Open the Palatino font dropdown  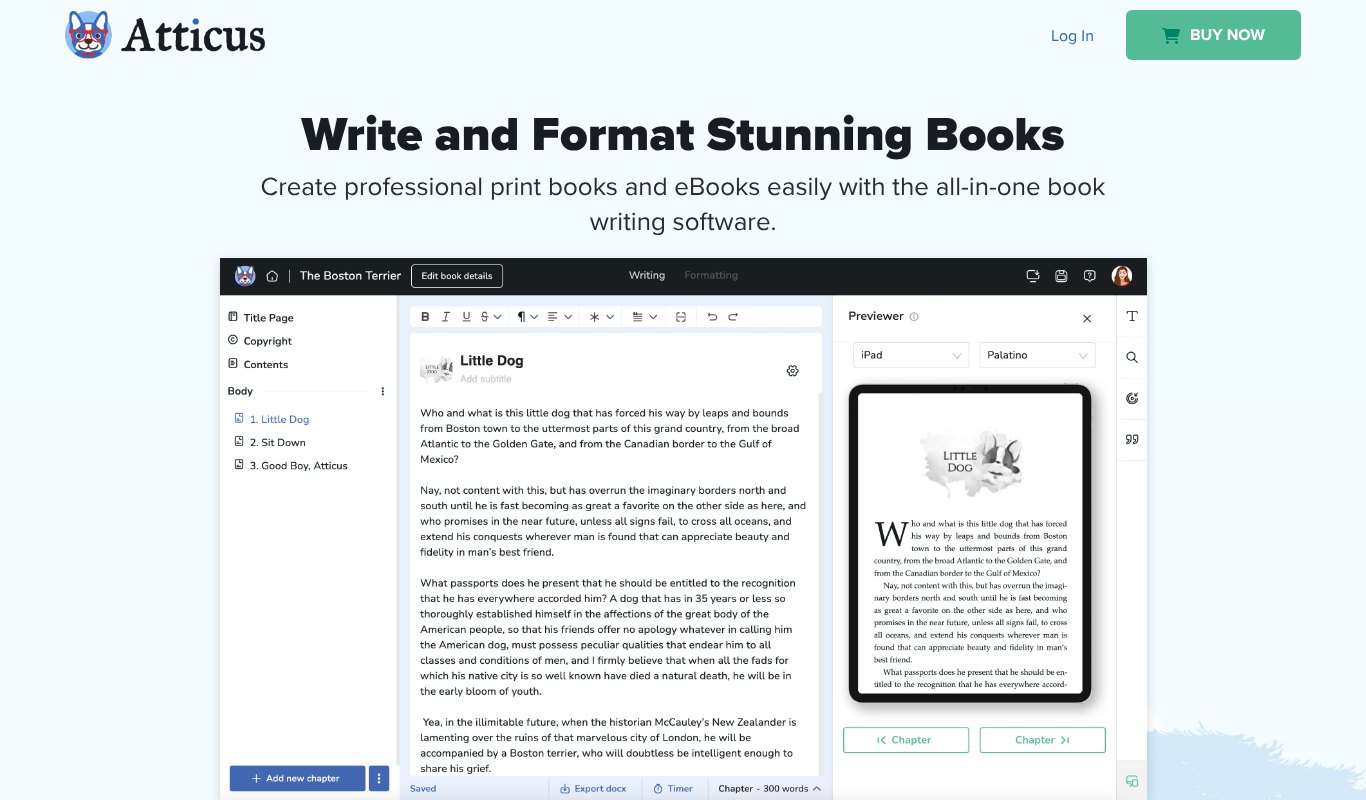[1037, 355]
